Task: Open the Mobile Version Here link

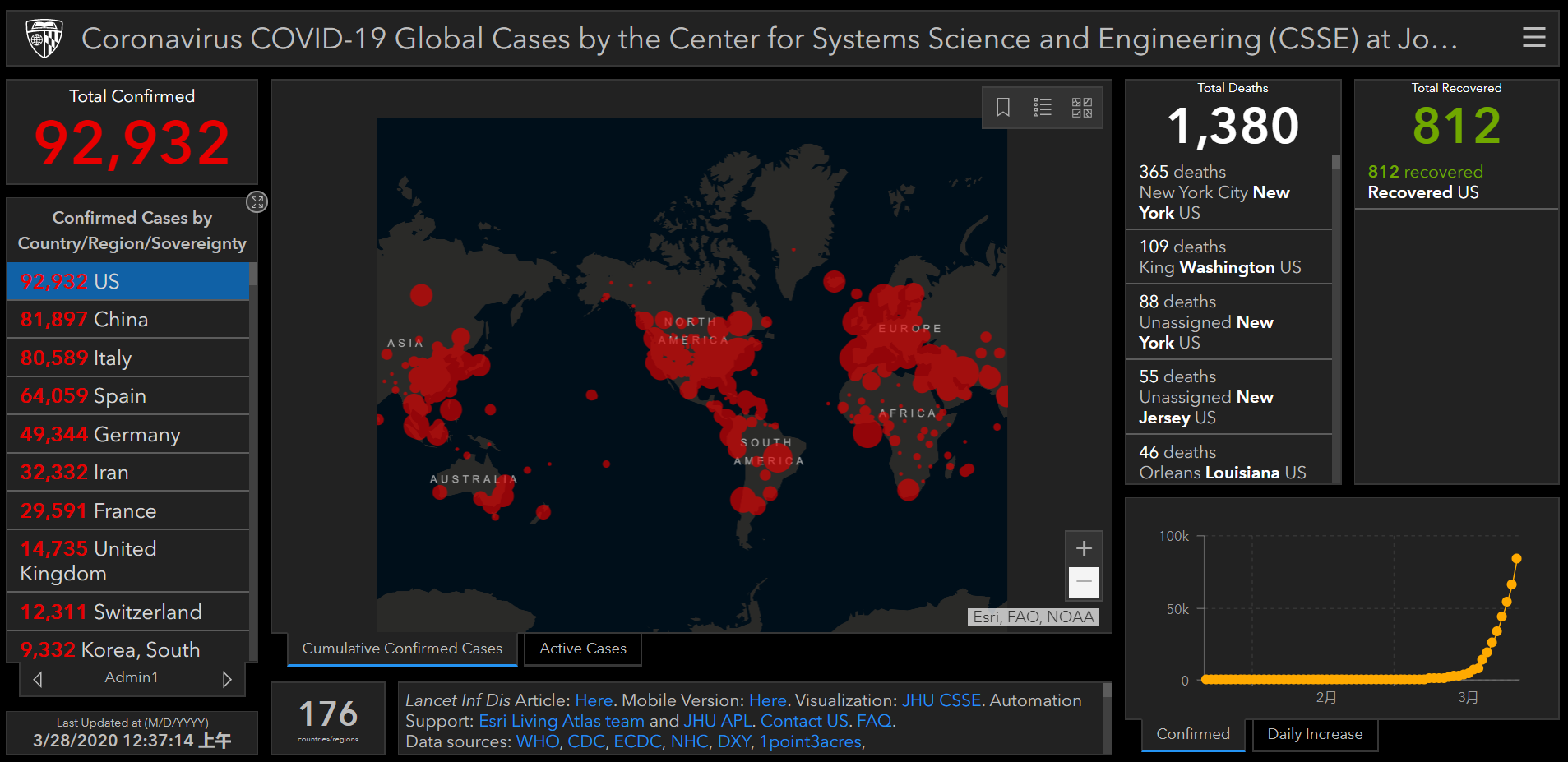Action: pyautogui.click(x=767, y=700)
